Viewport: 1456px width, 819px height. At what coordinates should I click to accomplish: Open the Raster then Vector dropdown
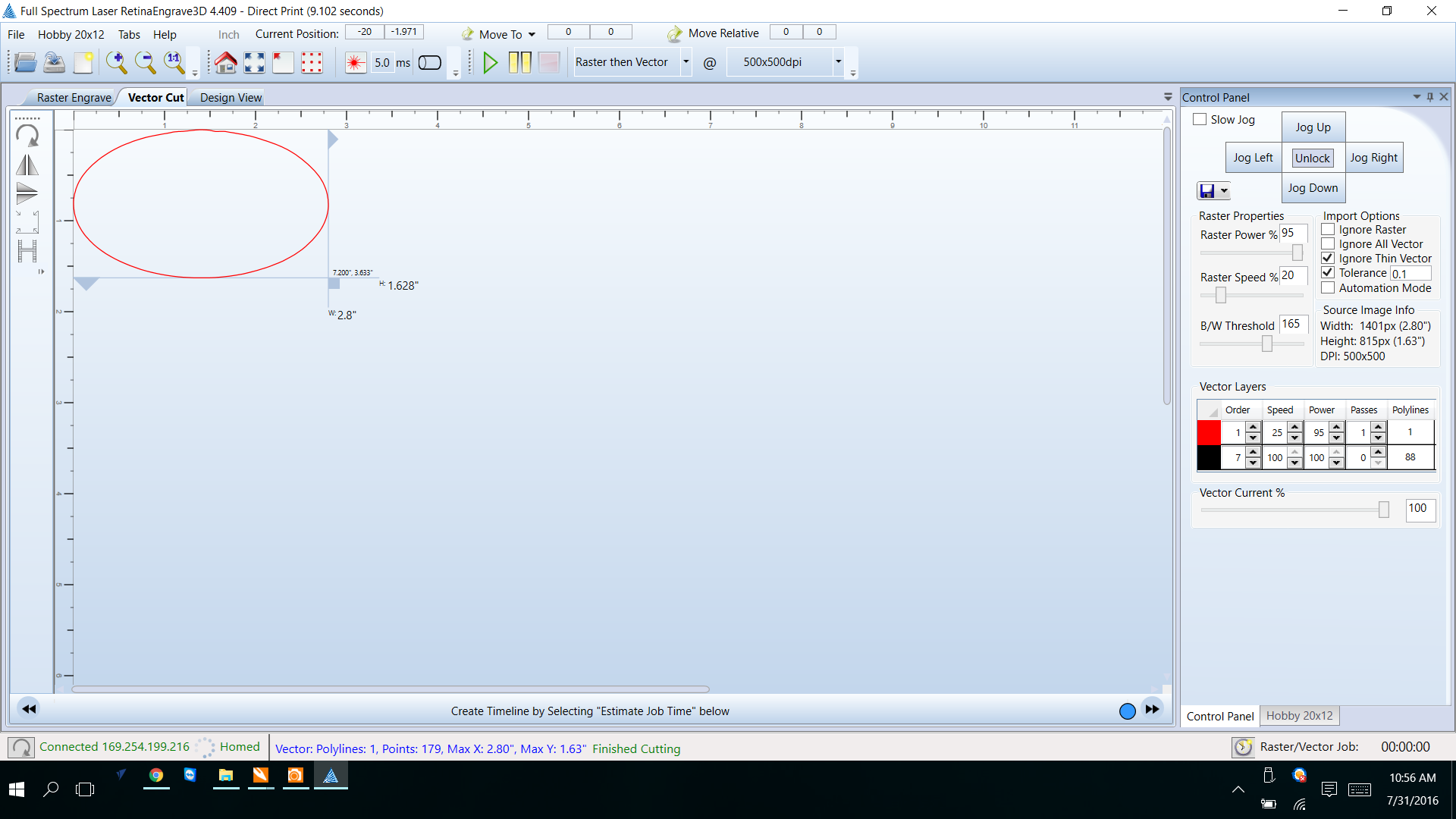pos(686,61)
